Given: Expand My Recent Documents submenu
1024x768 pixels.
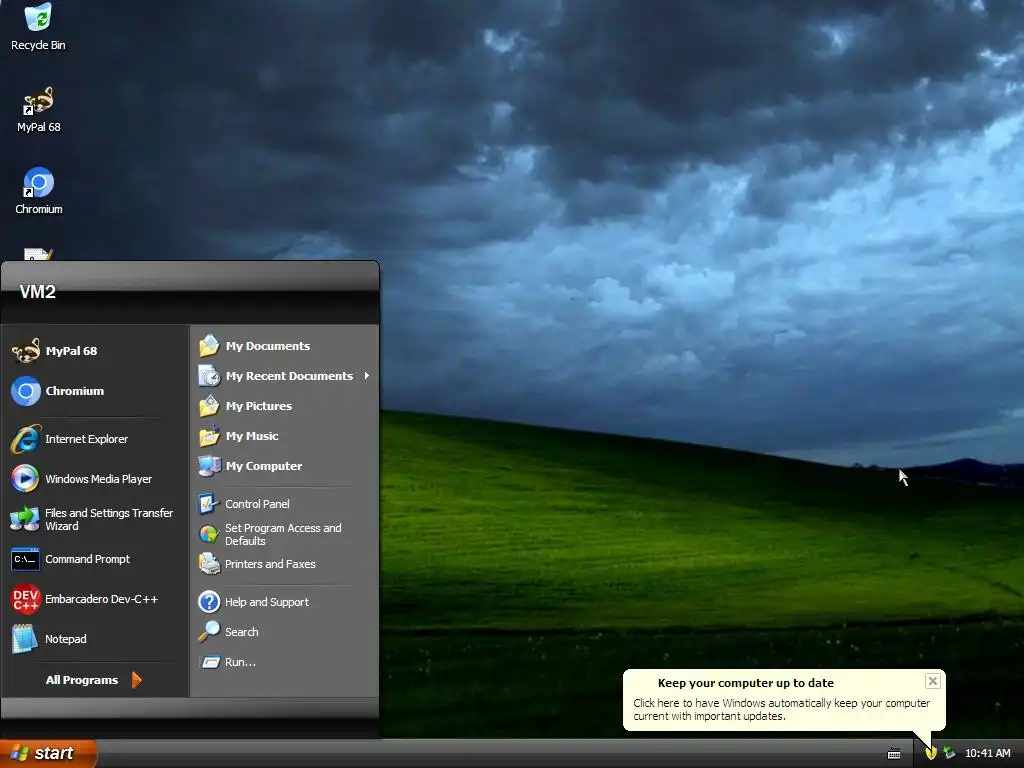Looking at the screenshot, I should click(x=284, y=376).
